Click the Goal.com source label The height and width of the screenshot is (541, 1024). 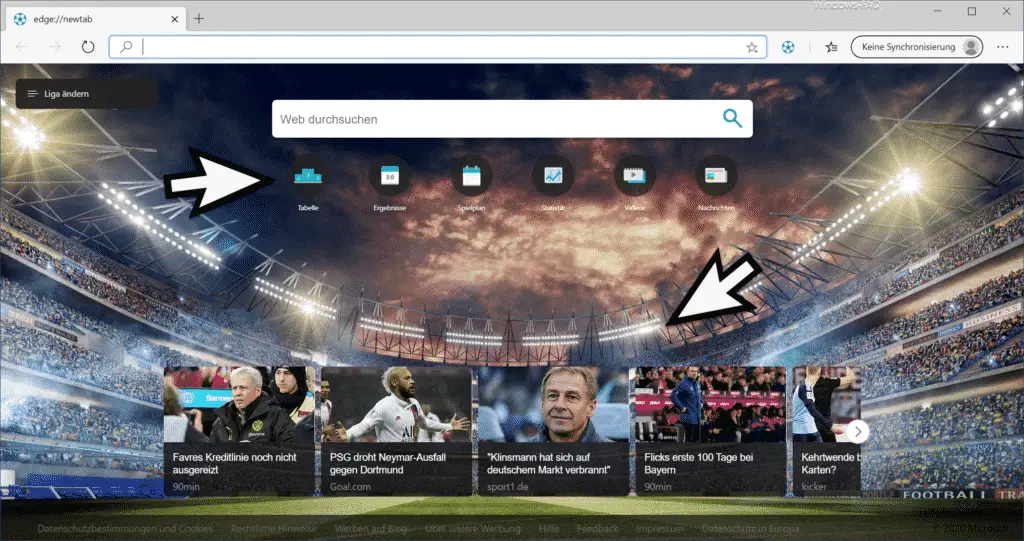(x=350, y=487)
